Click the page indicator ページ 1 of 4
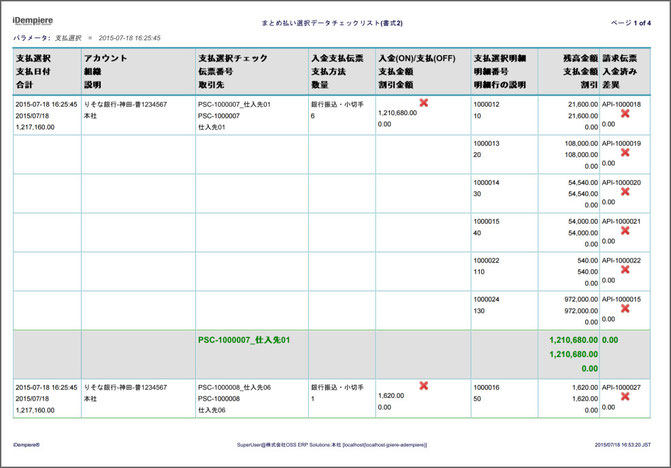 coord(631,23)
